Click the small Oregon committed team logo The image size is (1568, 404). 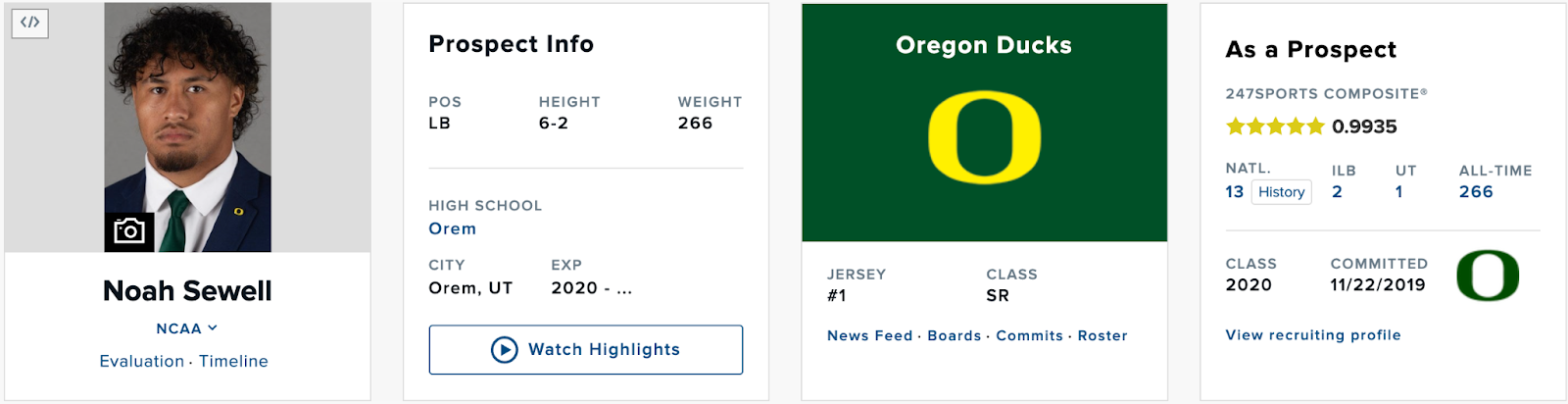[1487, 276]
